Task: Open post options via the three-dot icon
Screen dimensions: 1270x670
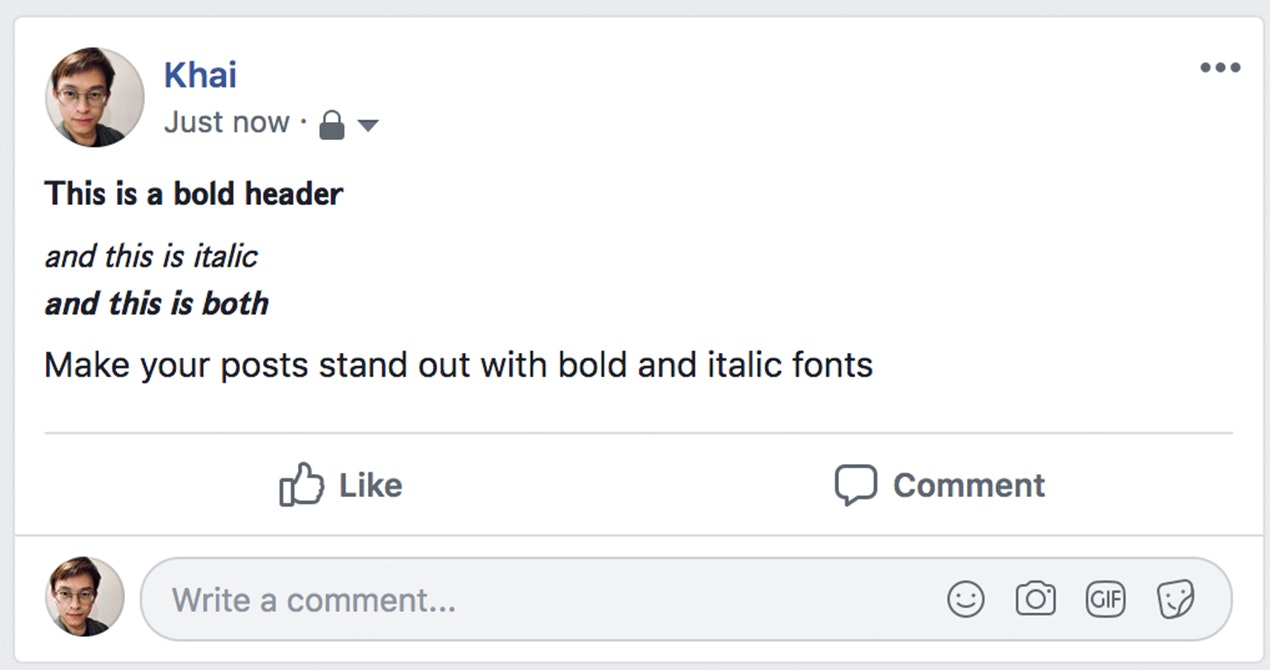Action: [x=1220, y=67]
